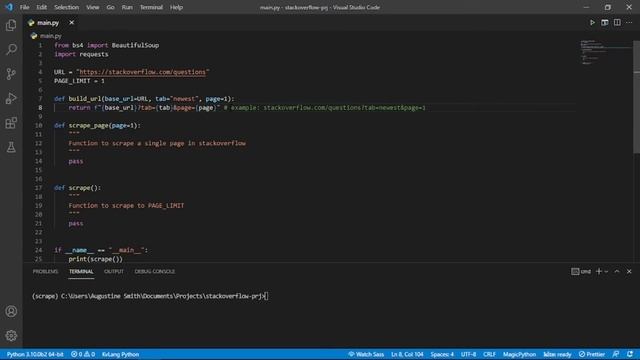Screen dimensions: 640x360
Task: Select Python 3.10.0b2 64-bit interpreter
Action: coord(35,354)
